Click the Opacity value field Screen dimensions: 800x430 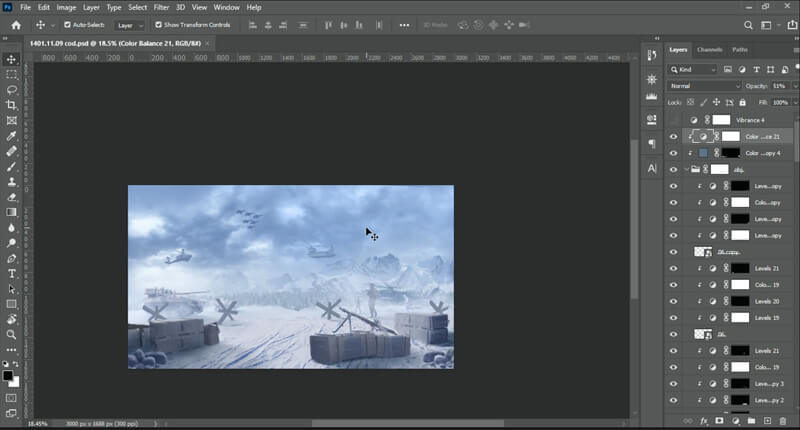pos(780,86)
